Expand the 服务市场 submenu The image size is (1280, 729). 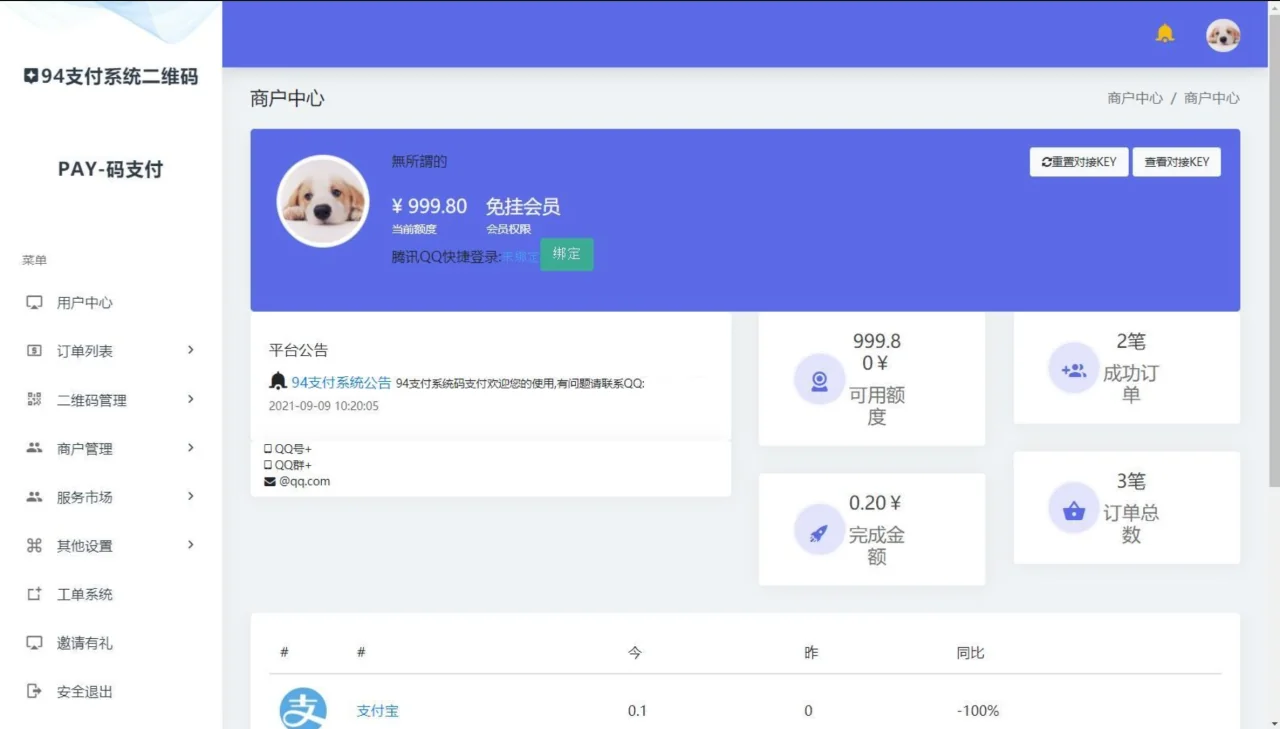tap(110, 497)
